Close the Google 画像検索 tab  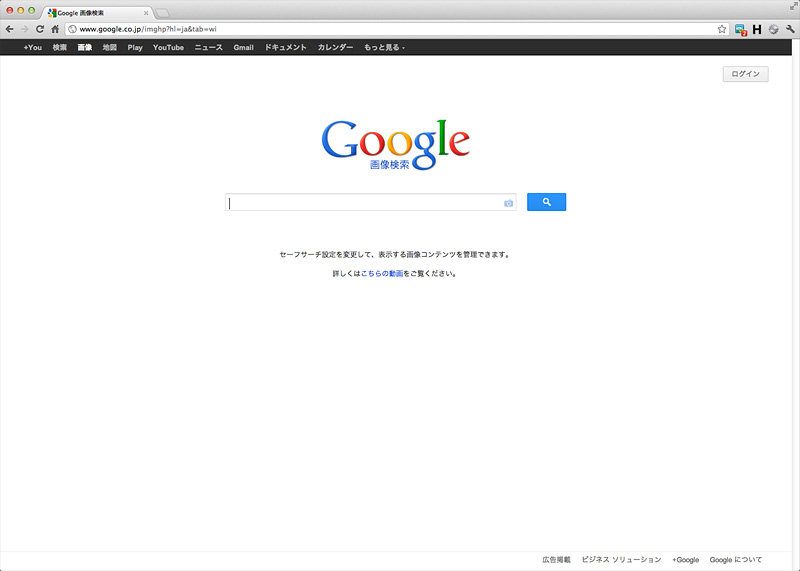(x=146, y=13)
